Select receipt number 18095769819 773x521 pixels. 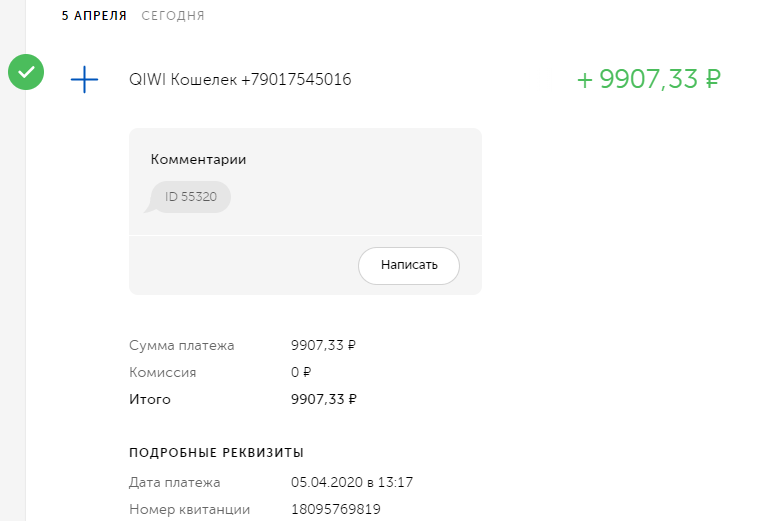(x=335, y=510)
